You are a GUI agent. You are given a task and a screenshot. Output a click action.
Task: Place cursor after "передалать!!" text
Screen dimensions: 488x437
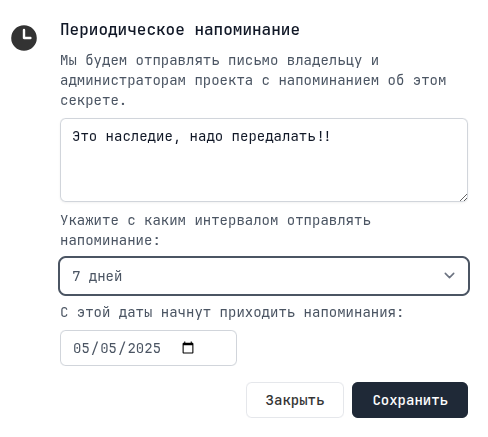331,137
